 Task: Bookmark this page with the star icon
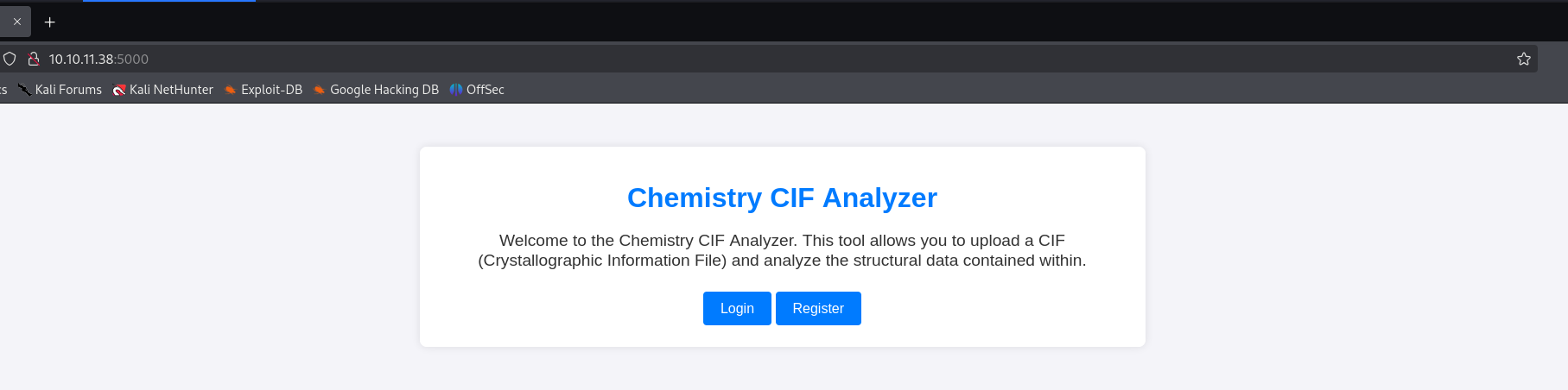point(1523,59)
